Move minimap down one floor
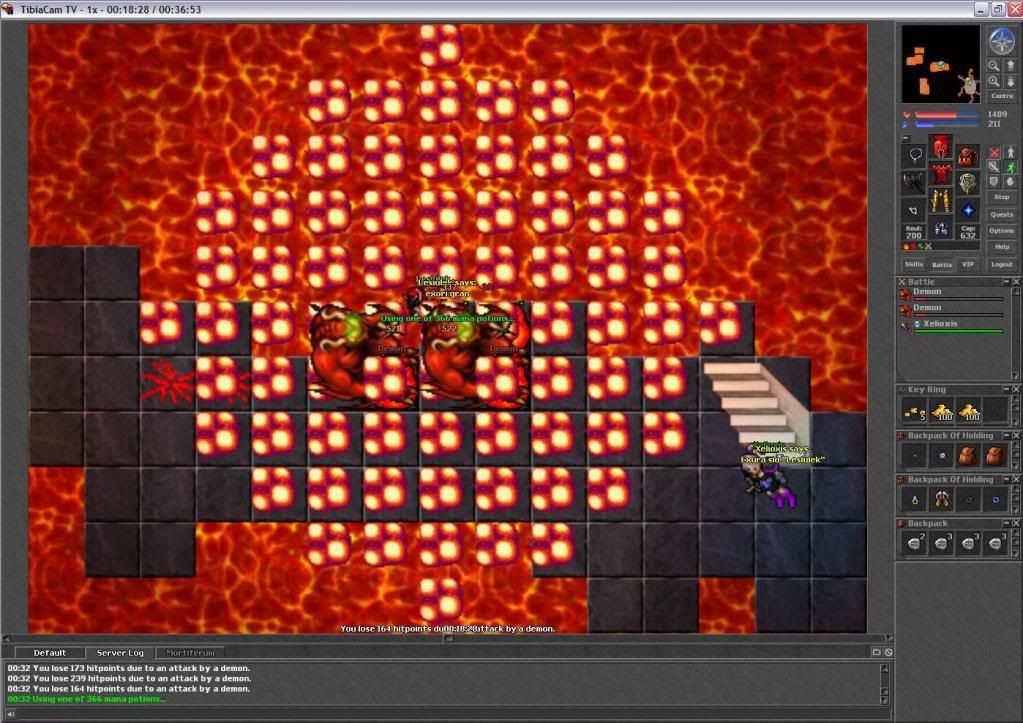Viewport: 1023px width, 723px height. [1011, 82]
